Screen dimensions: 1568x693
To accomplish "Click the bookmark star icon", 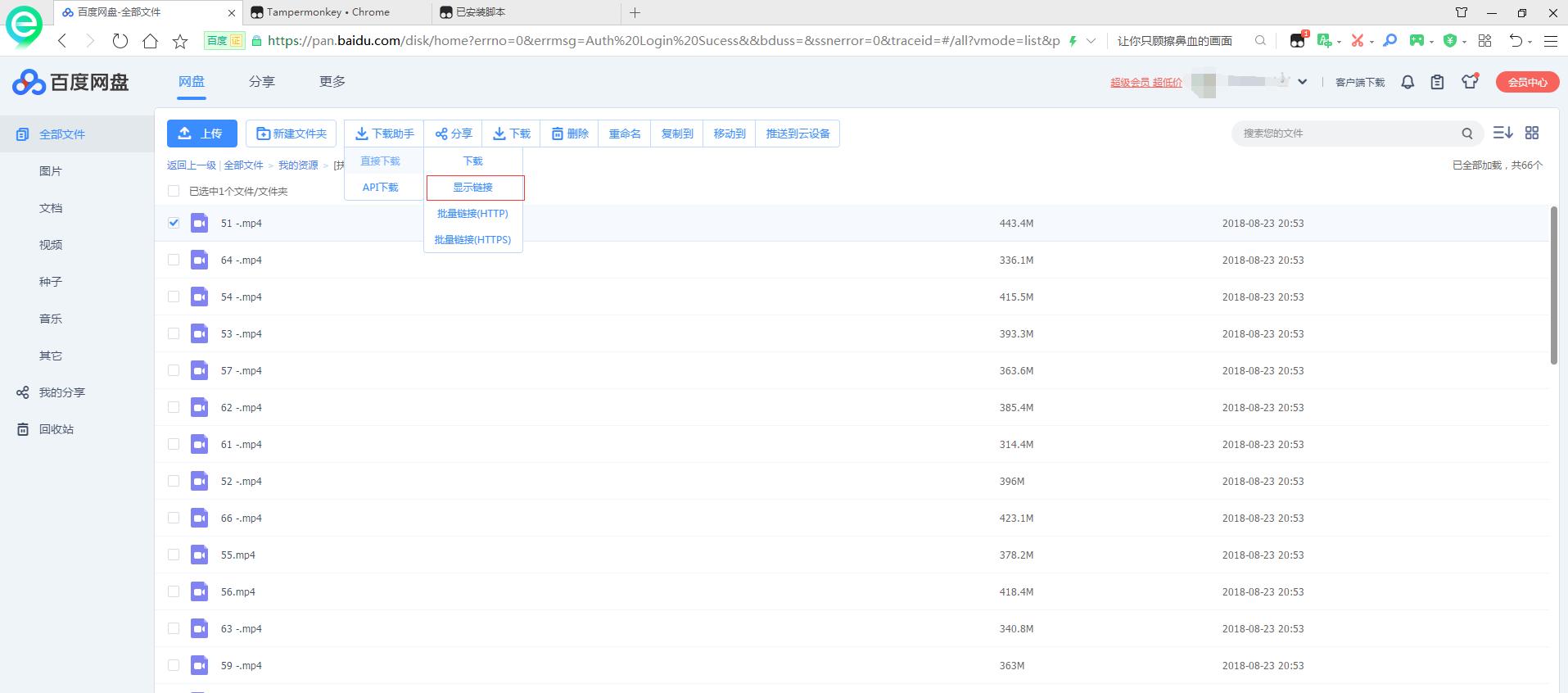I will pos(180,41).
